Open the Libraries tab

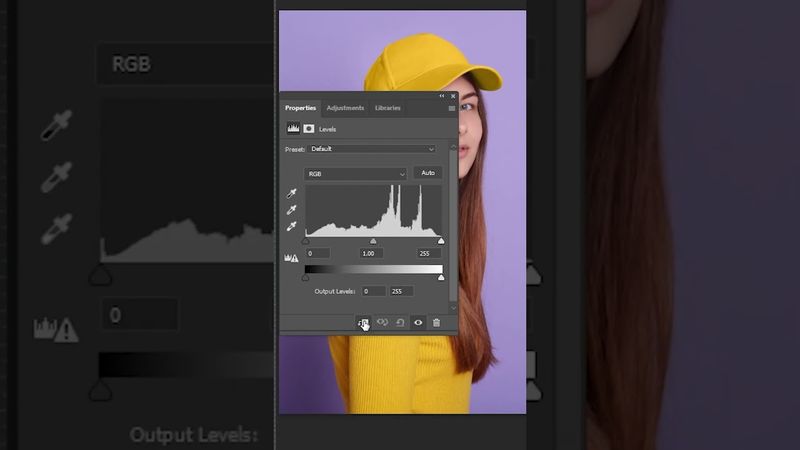click(387, 108)
